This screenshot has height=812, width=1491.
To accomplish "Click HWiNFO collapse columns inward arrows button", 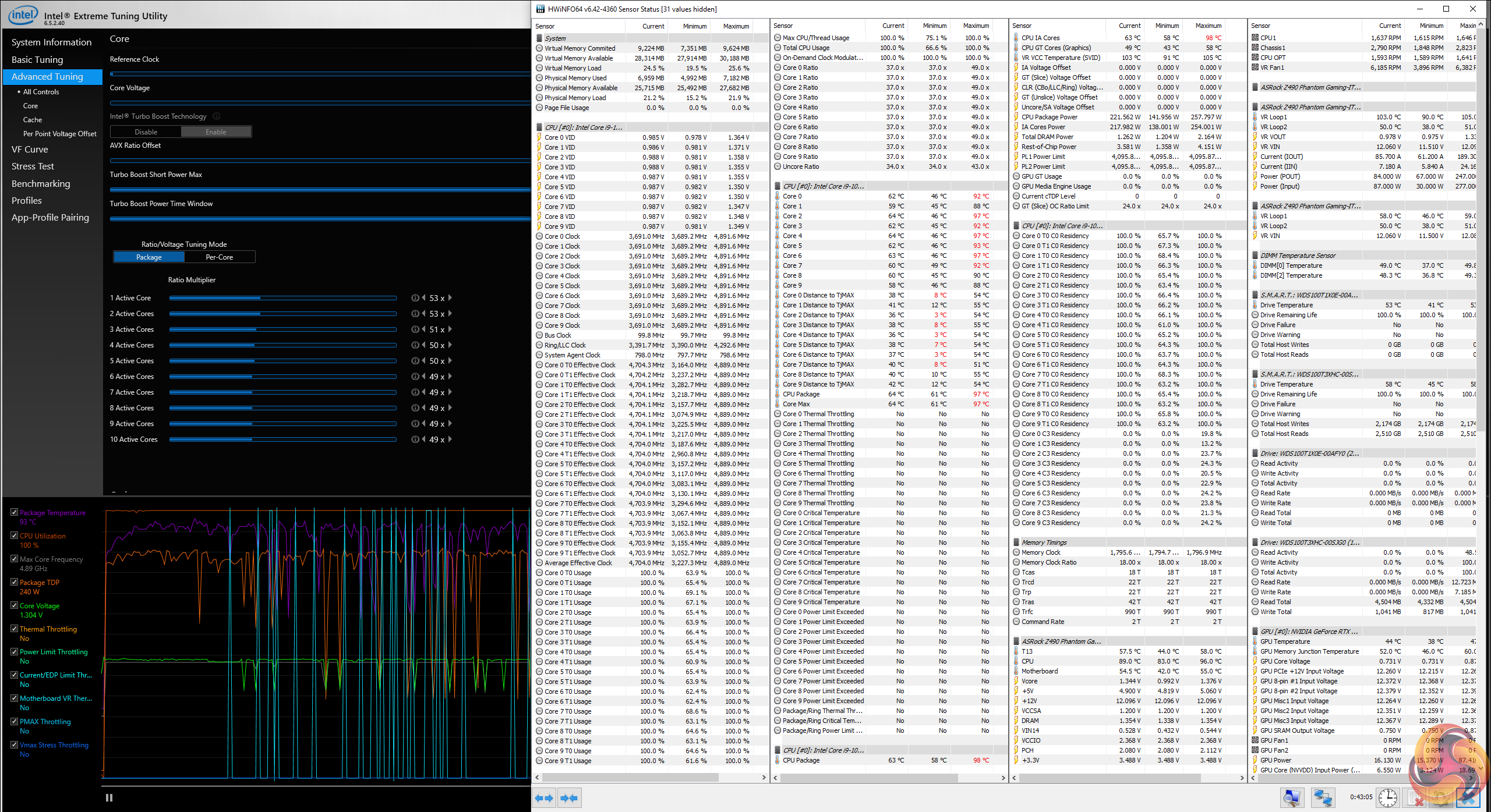I will tap(569, 798).
